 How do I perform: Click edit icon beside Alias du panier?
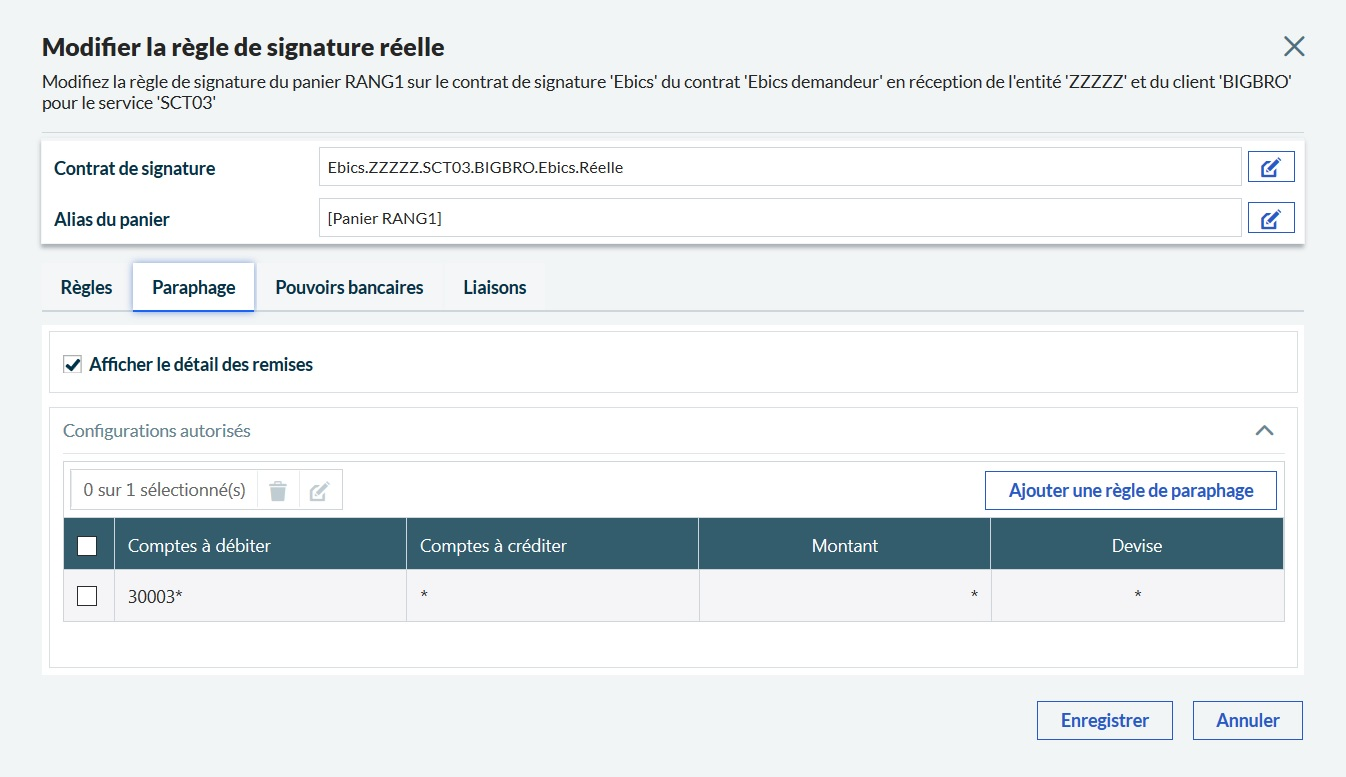tap(1270, 218)
